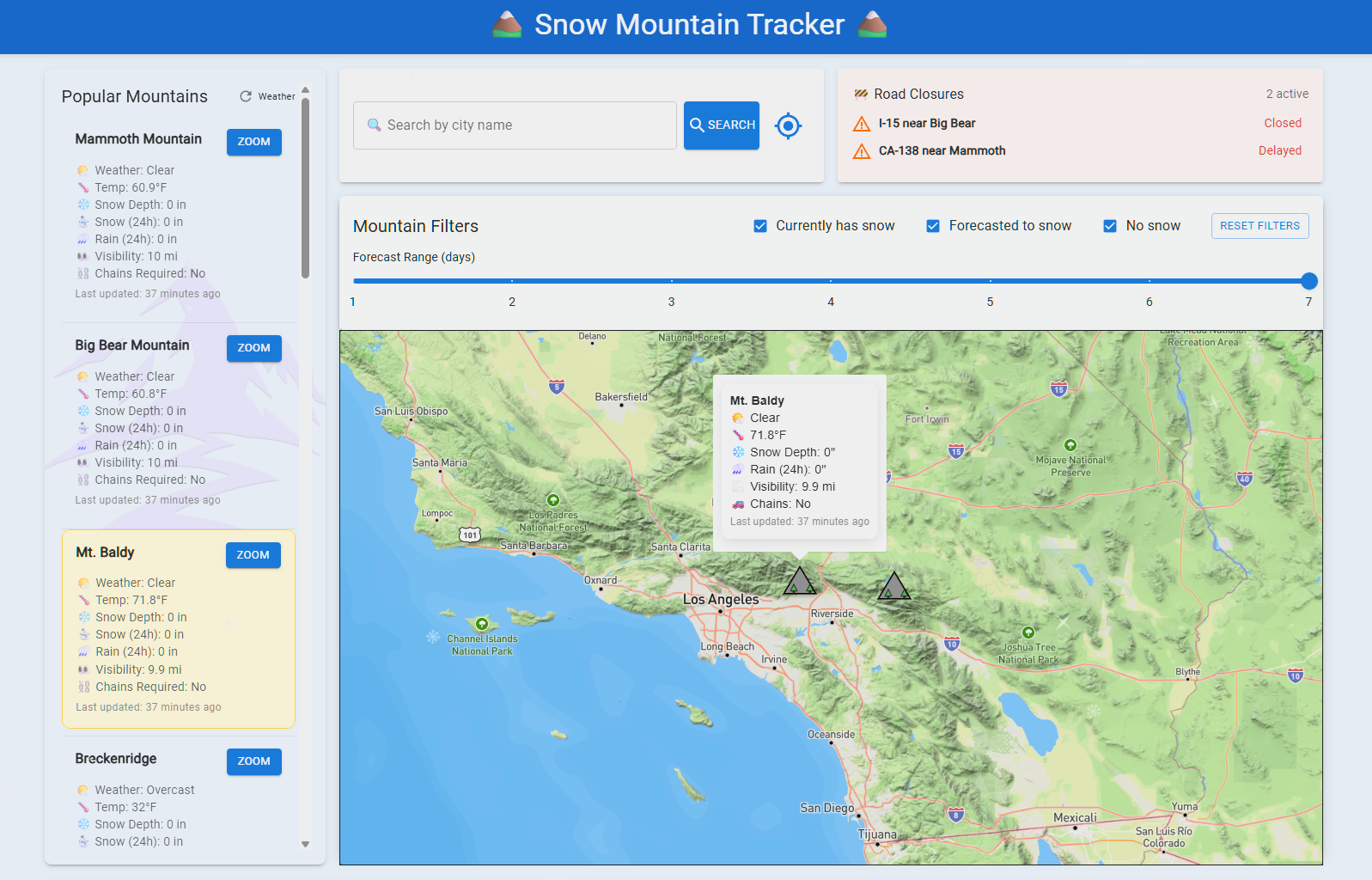This screenshot has height=880, width=1372.
Task: Click the mountain logo left of title
Action: tap(507, 24)
